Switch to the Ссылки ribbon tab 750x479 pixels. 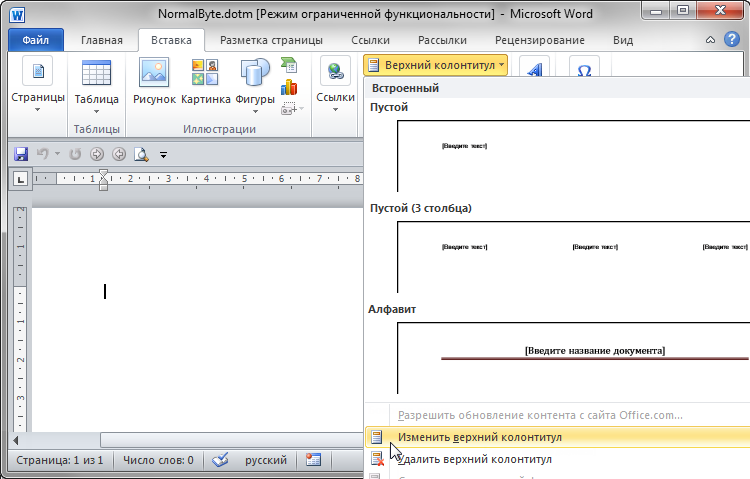coord(370,40)
